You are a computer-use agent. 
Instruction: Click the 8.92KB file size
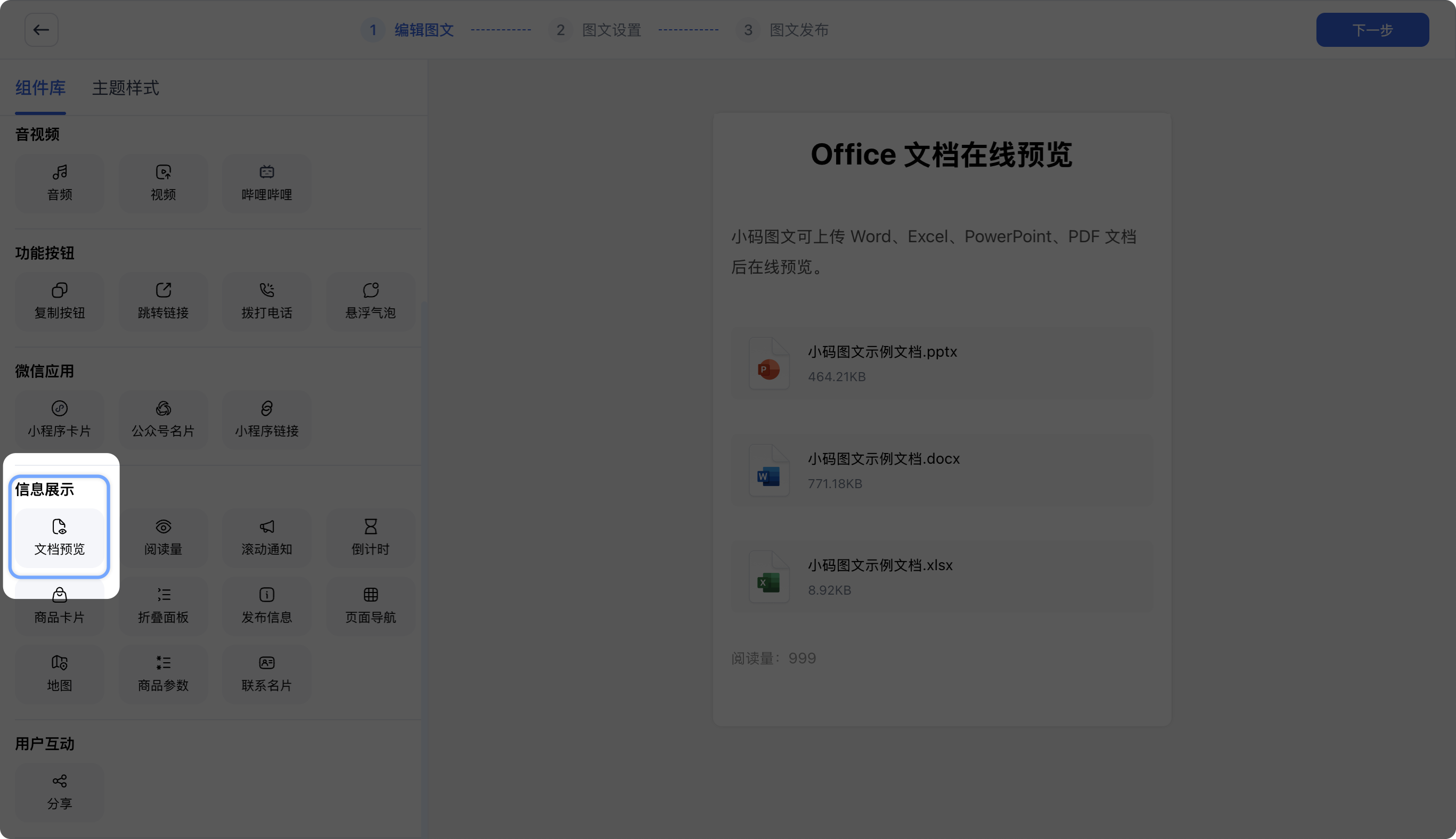[x=829, y=590]
